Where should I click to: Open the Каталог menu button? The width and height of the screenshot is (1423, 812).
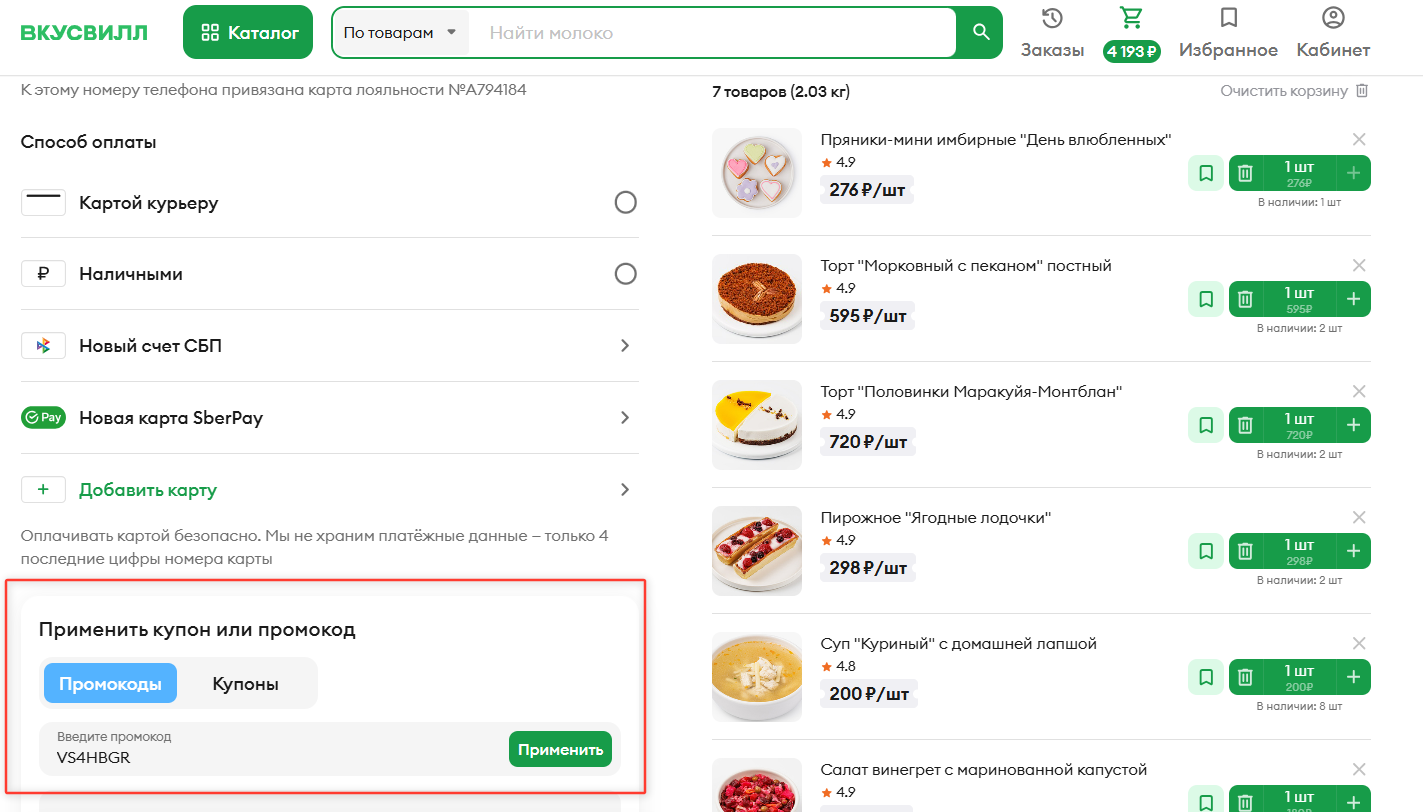point(248,33)
